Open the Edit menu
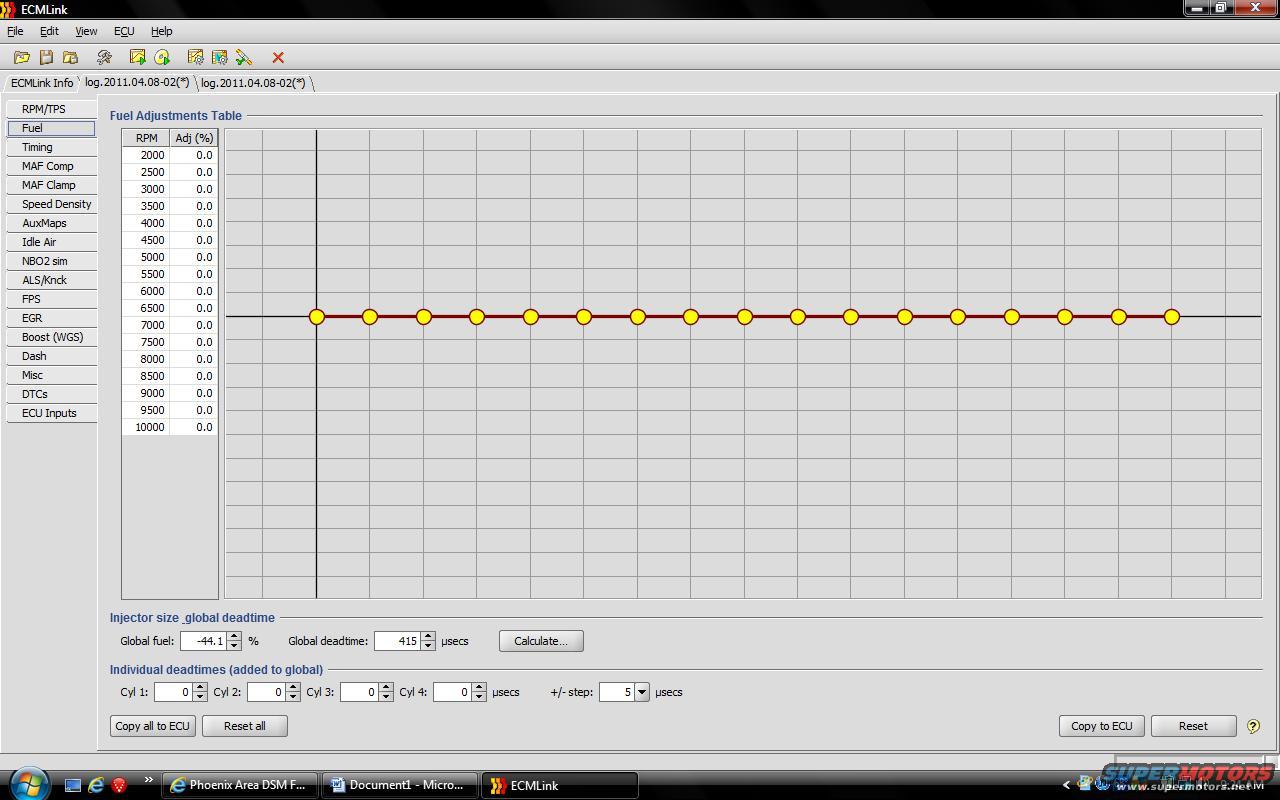The width and height of the screenshot is (1280, 800). point(49,31)
